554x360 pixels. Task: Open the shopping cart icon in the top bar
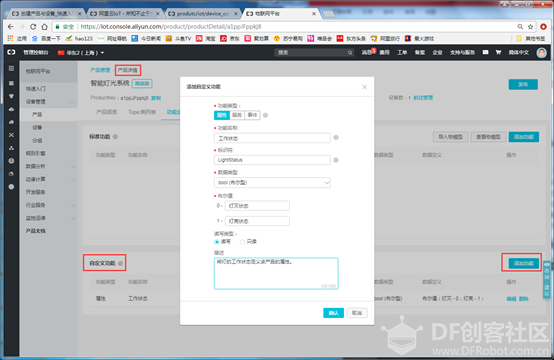click(498, 52)
